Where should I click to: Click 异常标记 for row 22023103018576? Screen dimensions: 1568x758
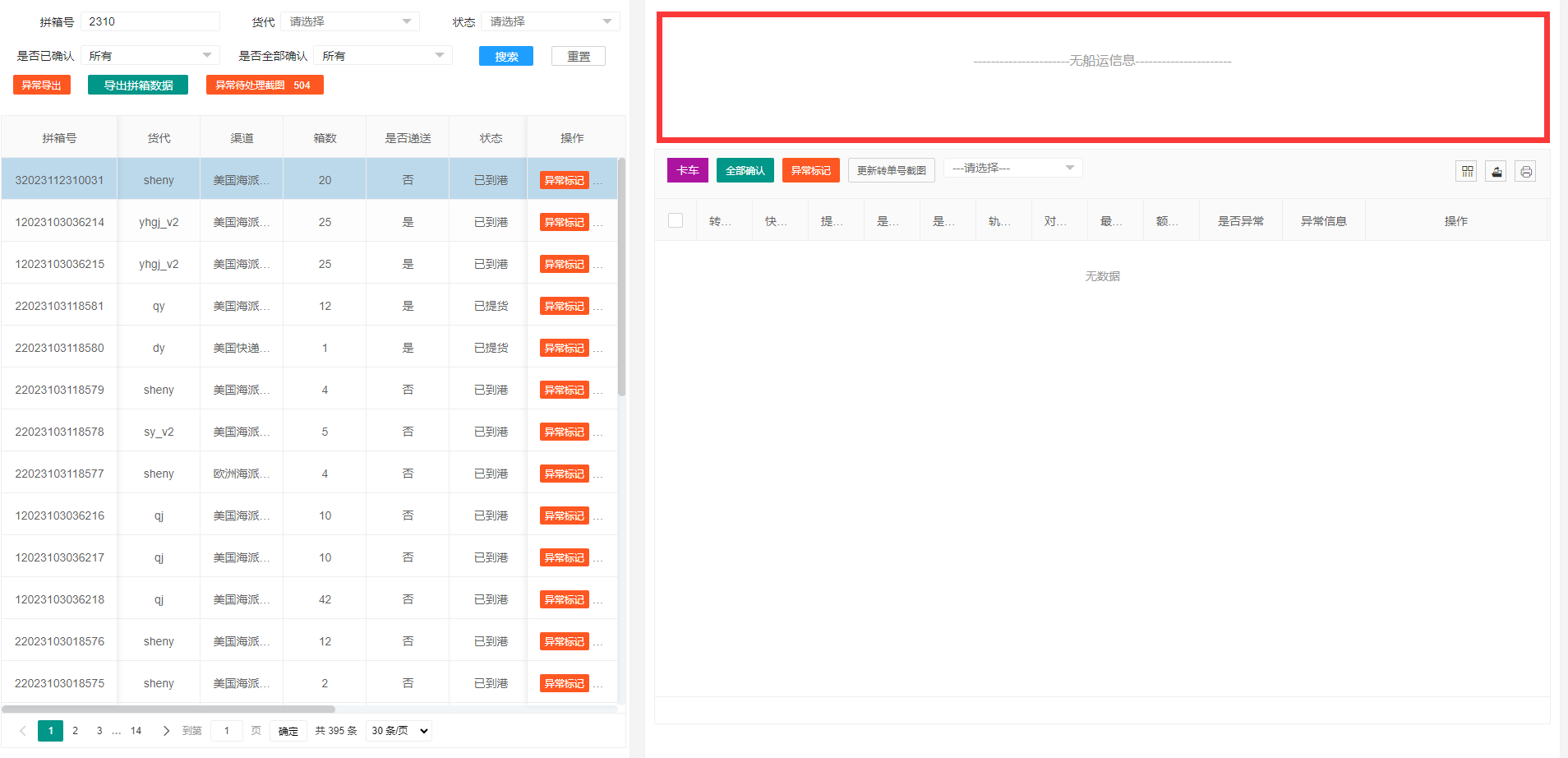point(565,641)
